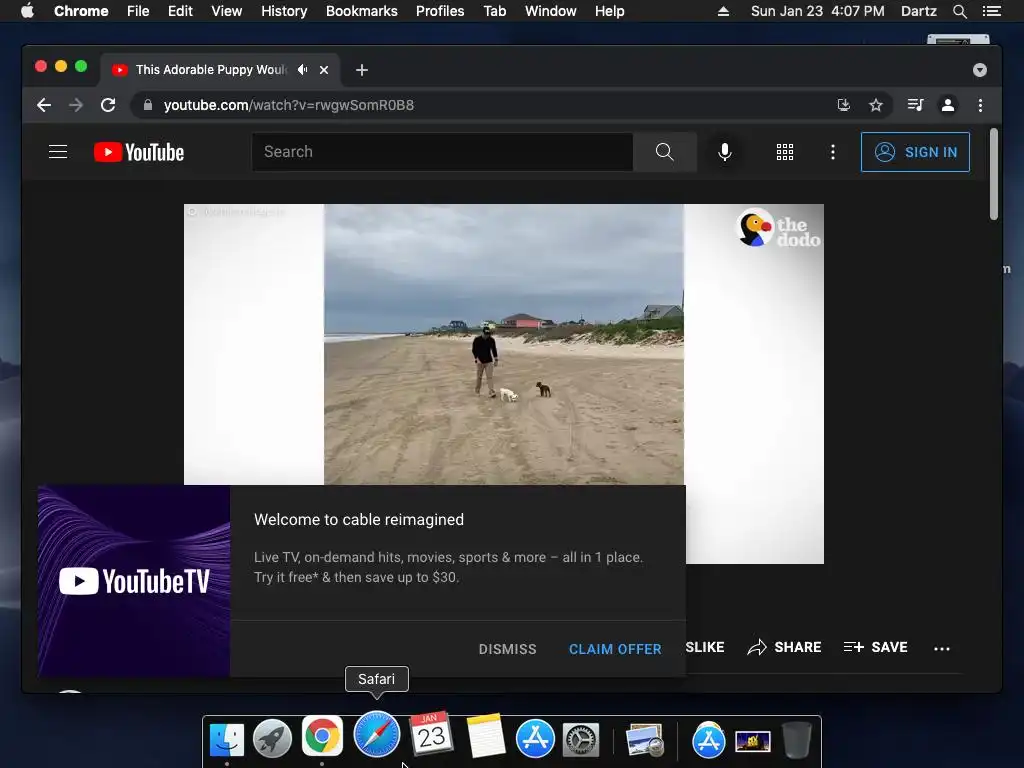This screenshot has width=1024, height=768.
Task: Launch Safari from the Dock
Action: click(377, 735)
